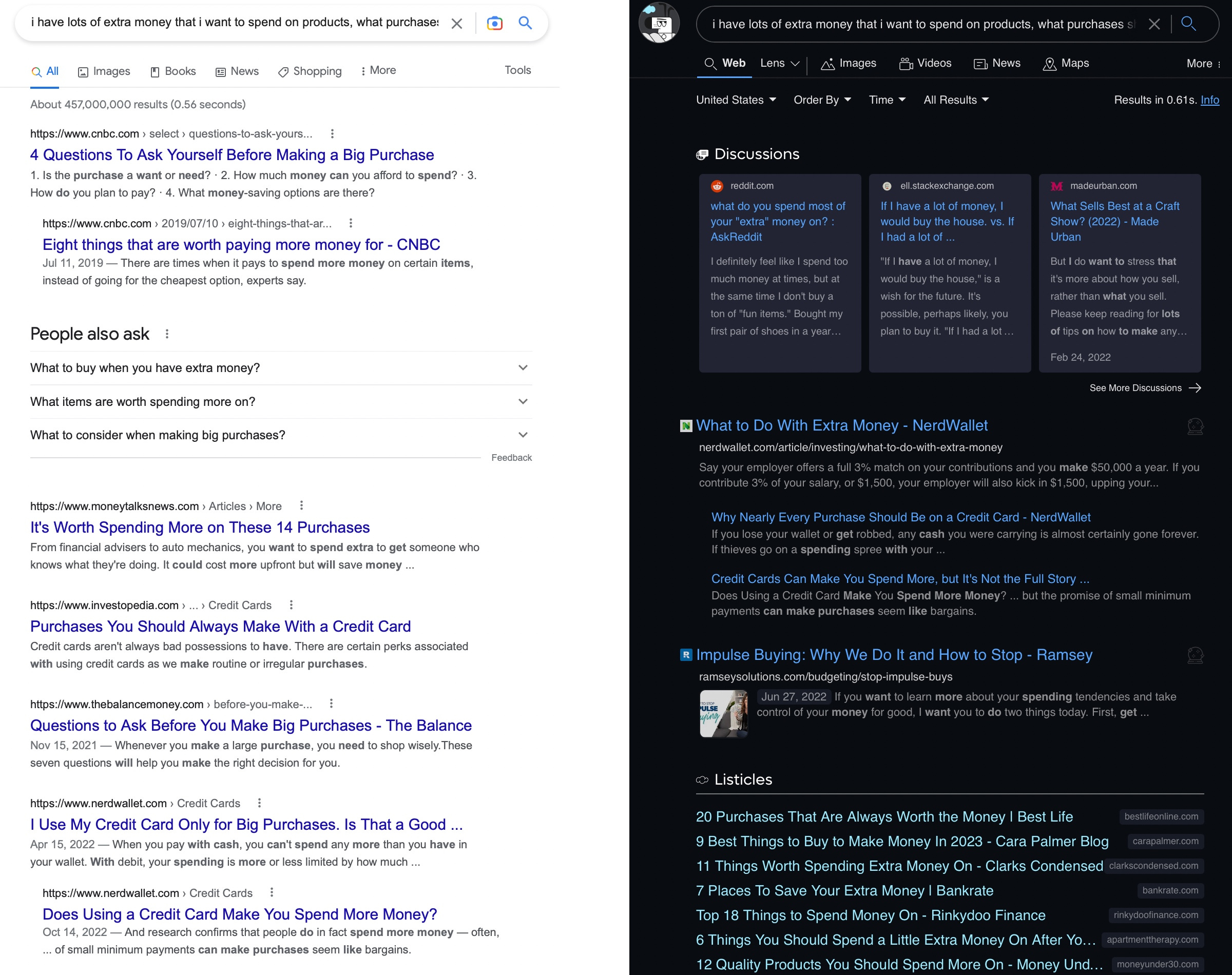Viewport: 1232px width, 975px height.
Task: Open 'Impulse Buying: Why We Do It' Ramsey link
Action: [894, 655]
